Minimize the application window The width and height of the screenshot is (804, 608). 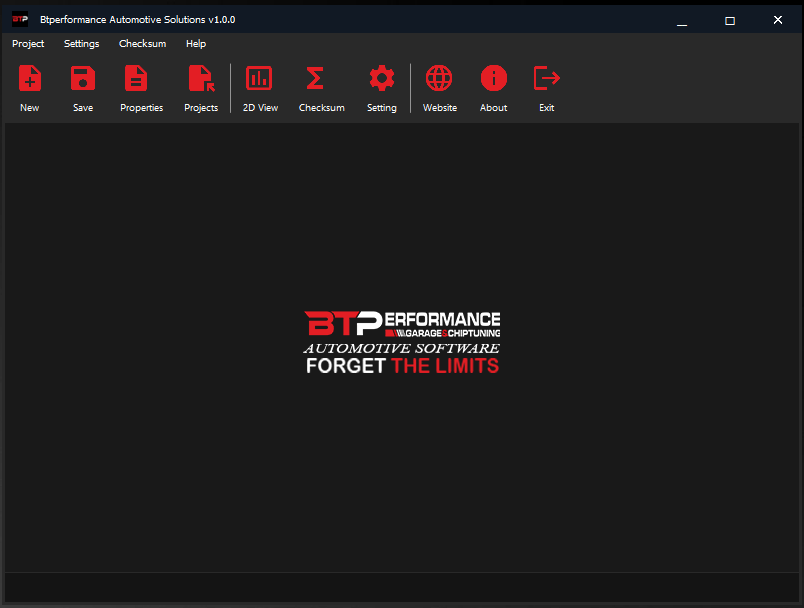coord(683,19)
